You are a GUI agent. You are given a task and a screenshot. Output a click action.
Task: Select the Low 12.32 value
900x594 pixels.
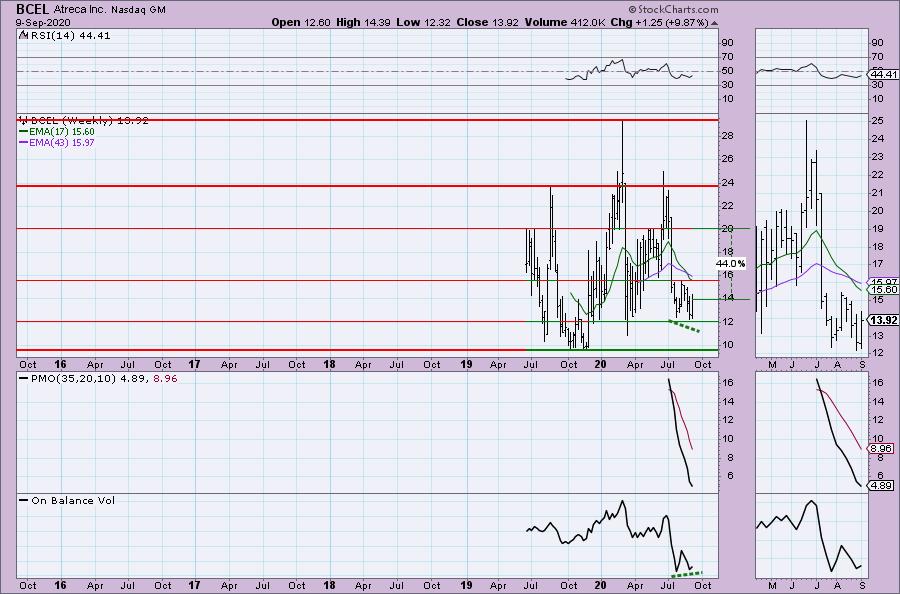click(424, 22)
